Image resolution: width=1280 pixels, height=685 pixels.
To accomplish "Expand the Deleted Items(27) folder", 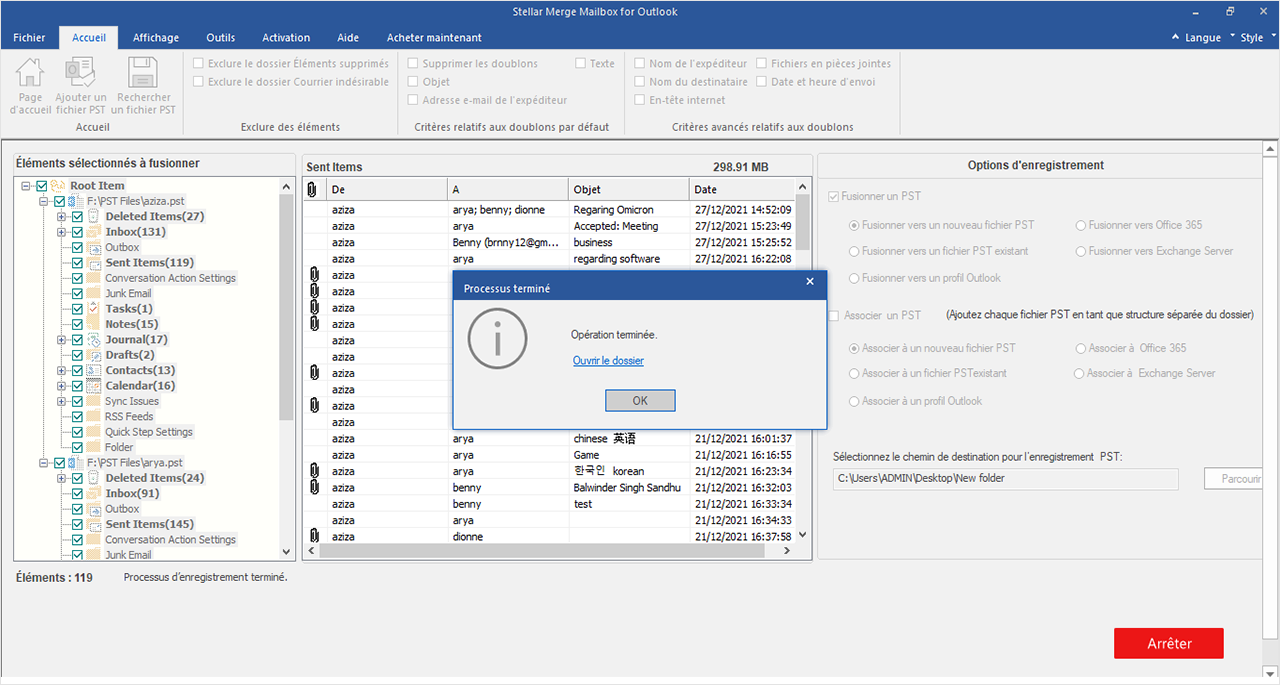I will click(62, 216).
